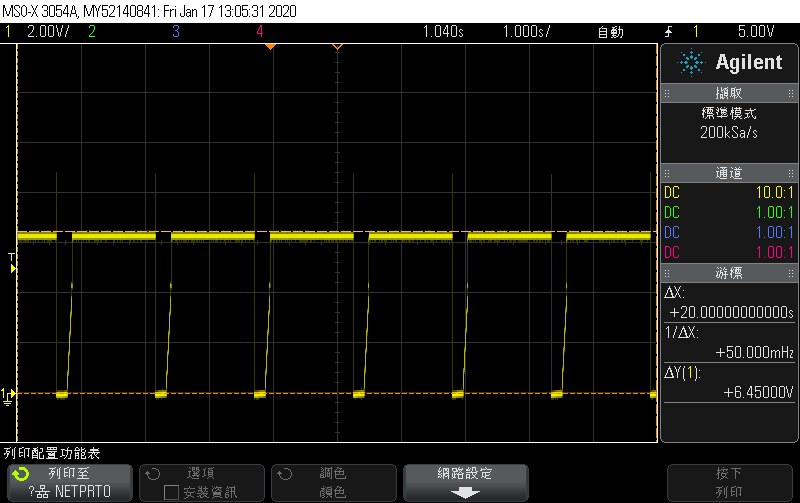
Task: Click the rotate knob icon on 選項 softkey
Action: pos(153,474)
